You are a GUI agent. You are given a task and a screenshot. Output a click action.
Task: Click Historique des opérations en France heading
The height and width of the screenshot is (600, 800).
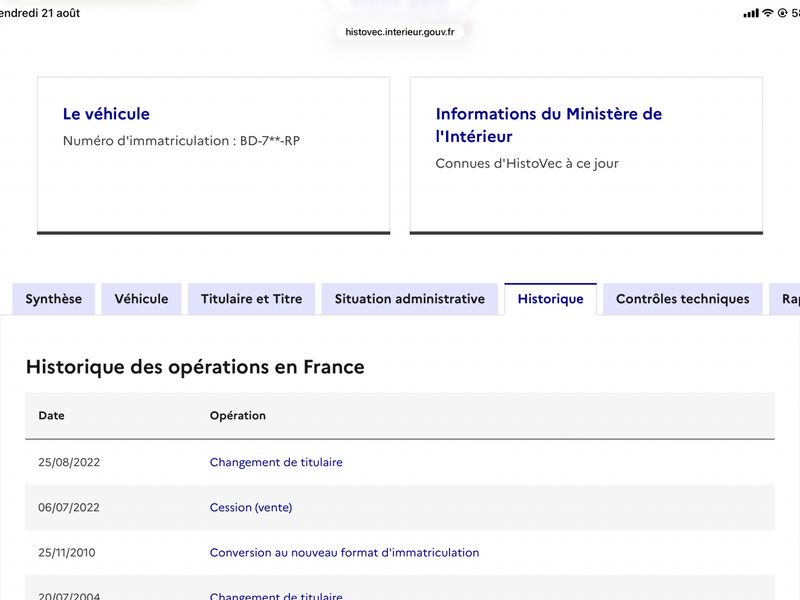point(195,367)
